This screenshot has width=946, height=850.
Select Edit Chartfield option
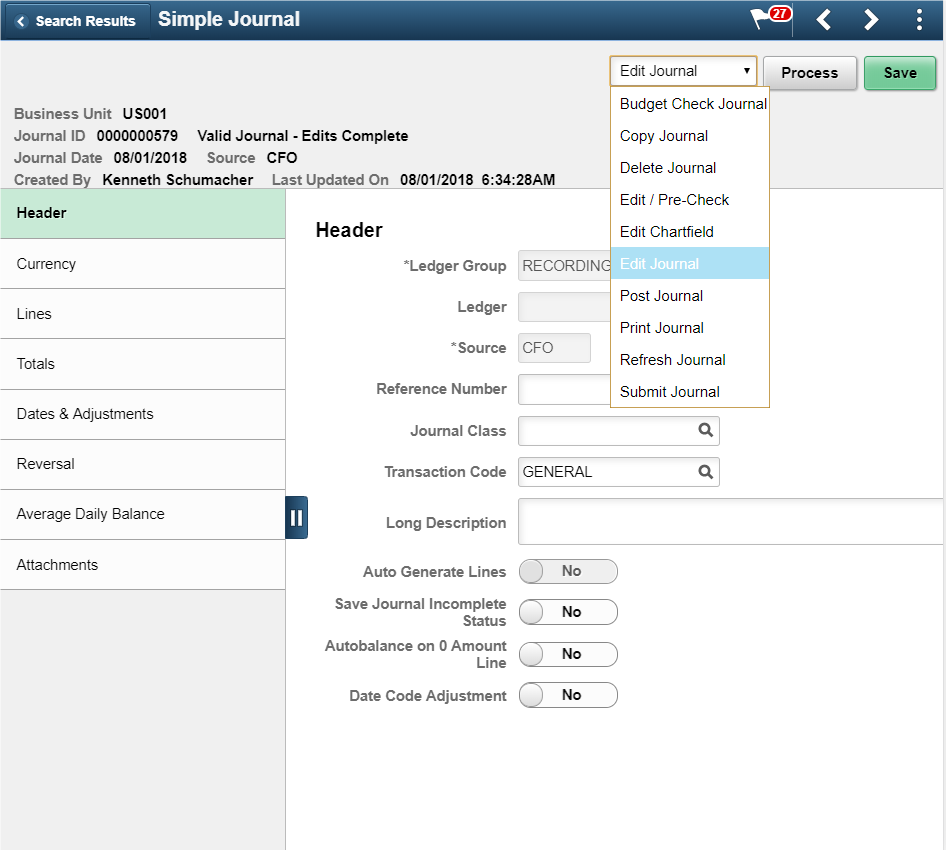coord(690,232)
